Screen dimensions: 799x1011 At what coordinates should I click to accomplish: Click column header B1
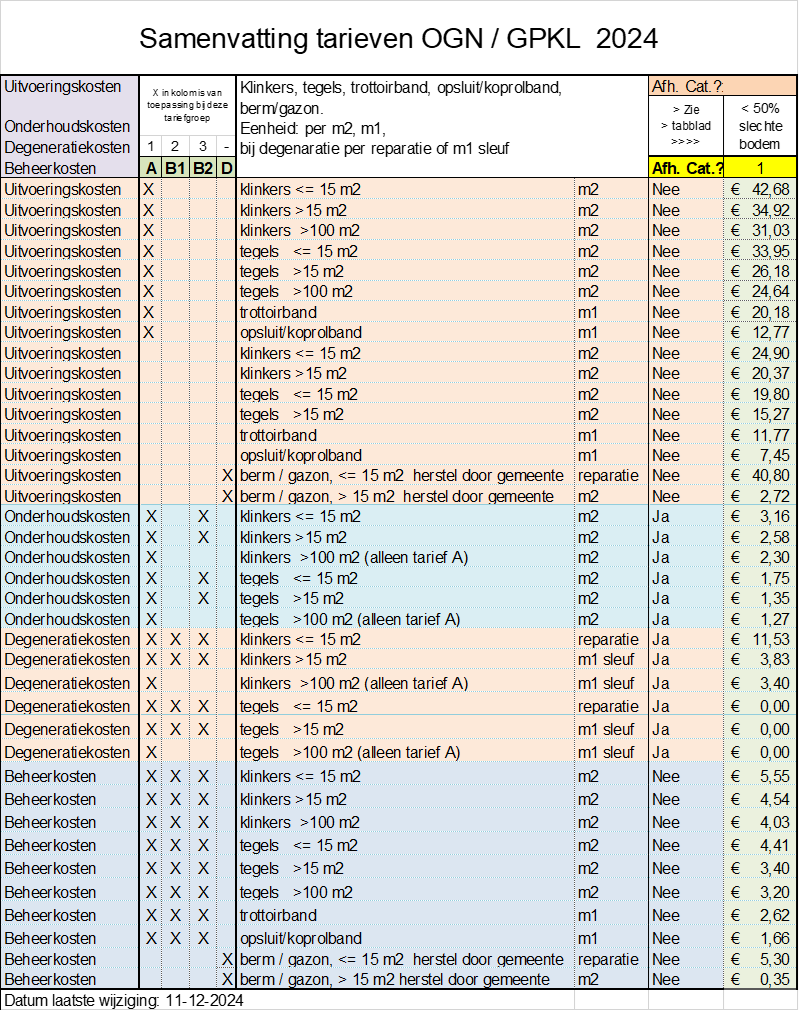[x=176, y=168]
